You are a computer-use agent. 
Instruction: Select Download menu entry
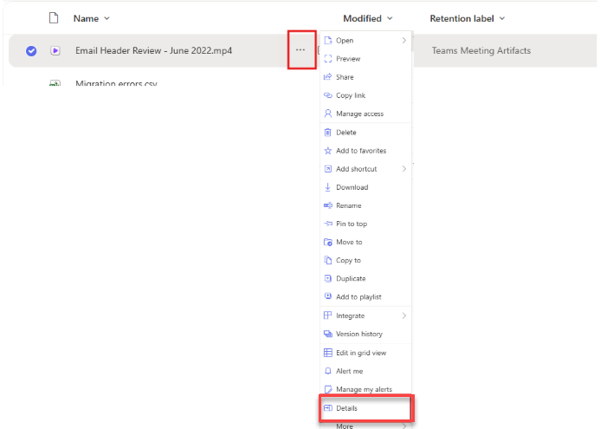[x=365, y=187]
